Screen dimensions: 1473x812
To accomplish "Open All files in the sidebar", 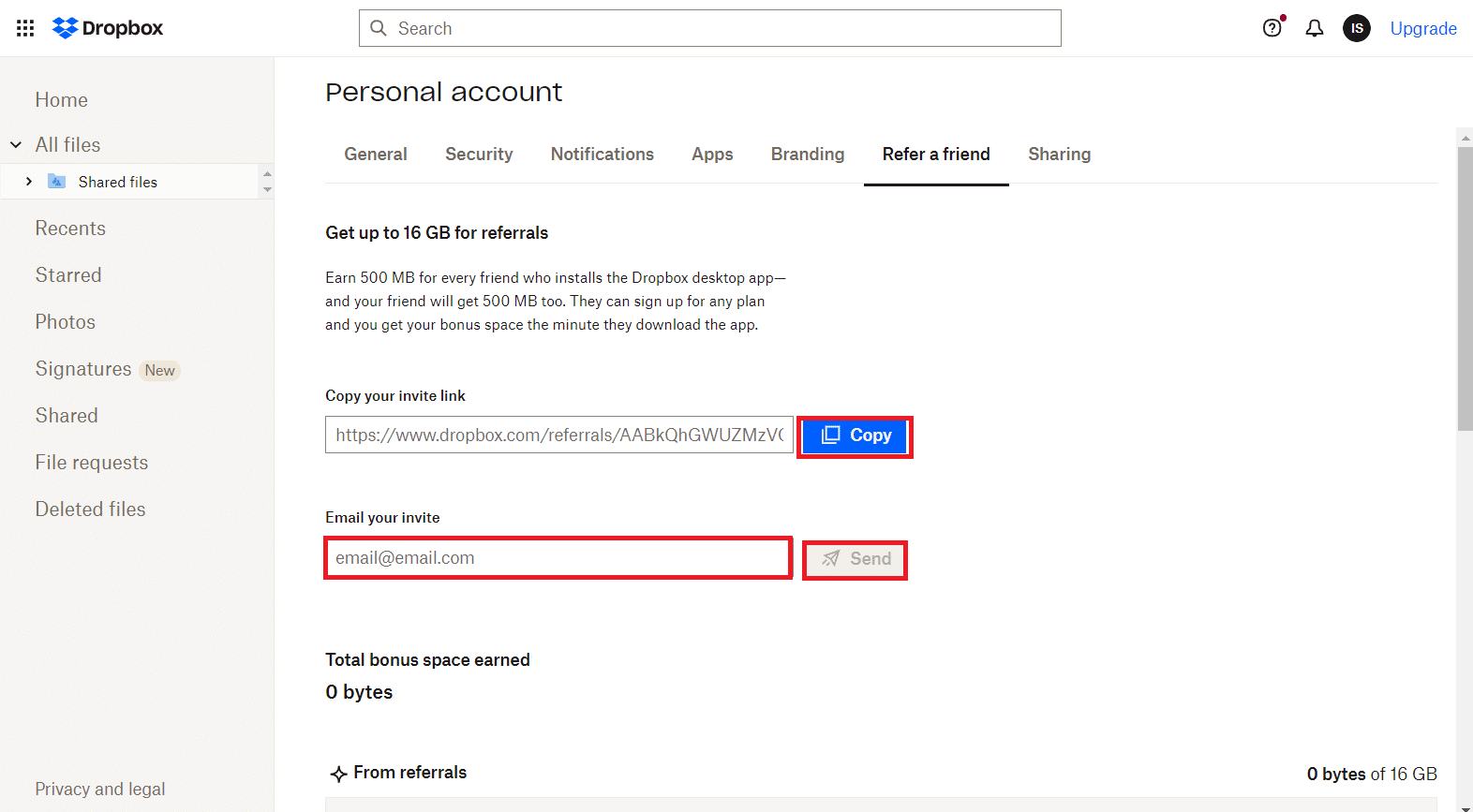I will coord(67,145).
